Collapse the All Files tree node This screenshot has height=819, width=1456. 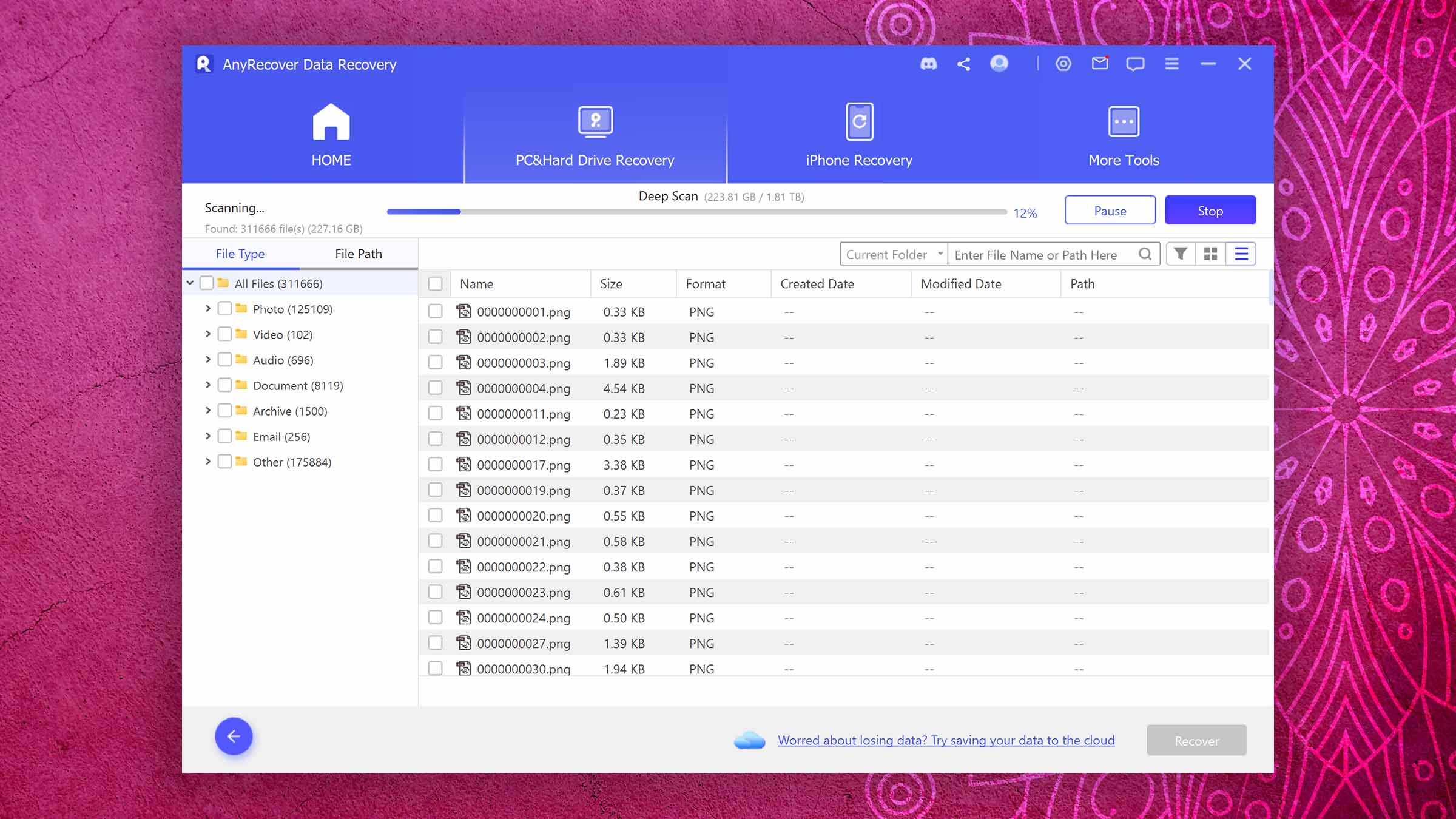tap(190, 283)
